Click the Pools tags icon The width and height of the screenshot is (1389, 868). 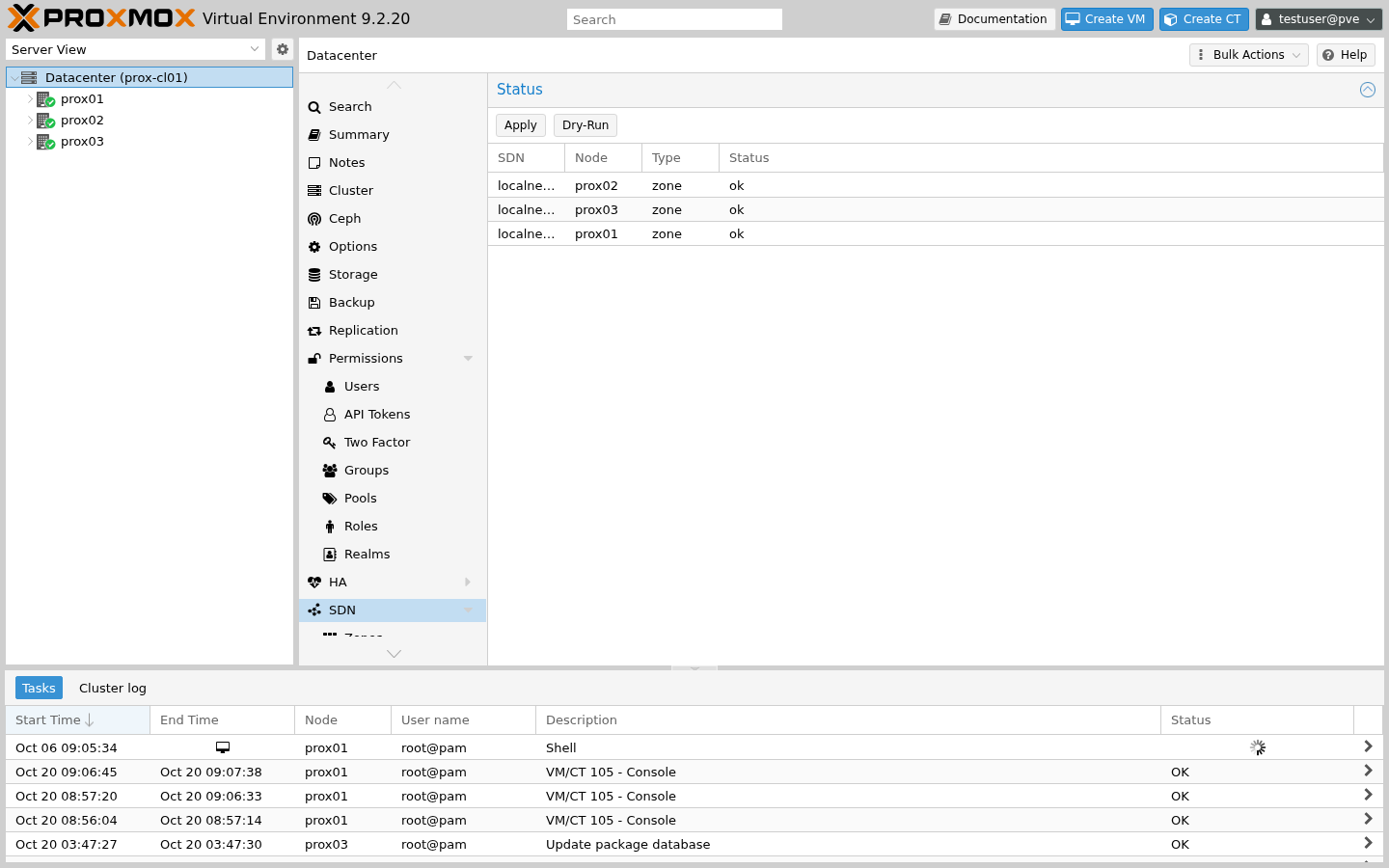click(330, 499)
